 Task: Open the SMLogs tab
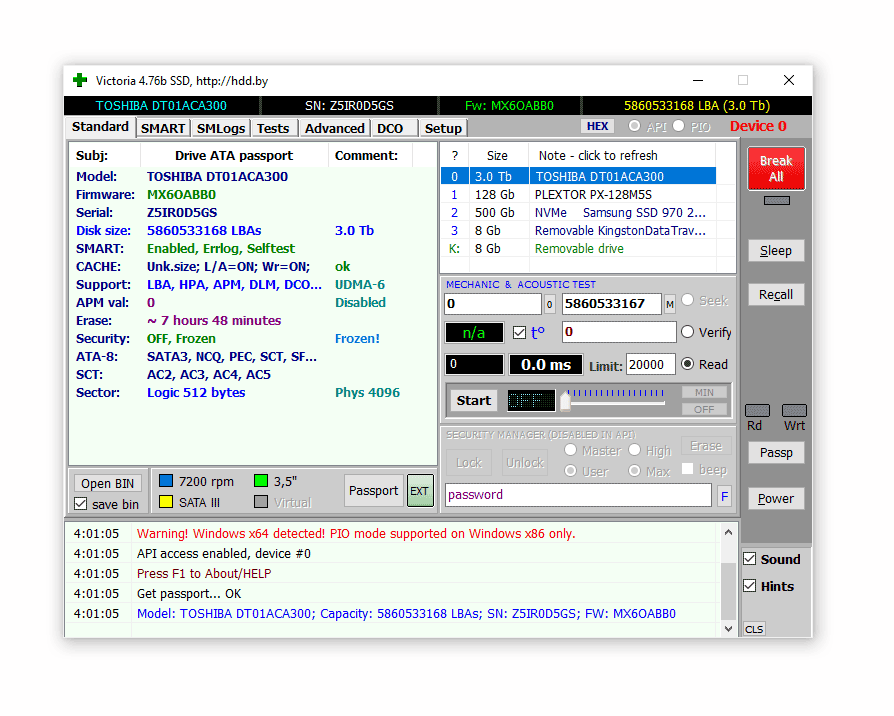[x=221, y=128]
